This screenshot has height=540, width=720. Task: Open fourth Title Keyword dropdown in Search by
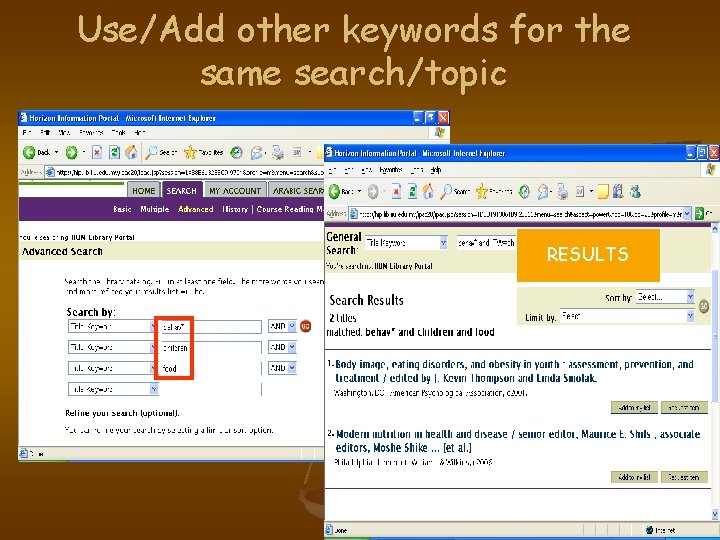pyautogui.click(x=154, y=389)
